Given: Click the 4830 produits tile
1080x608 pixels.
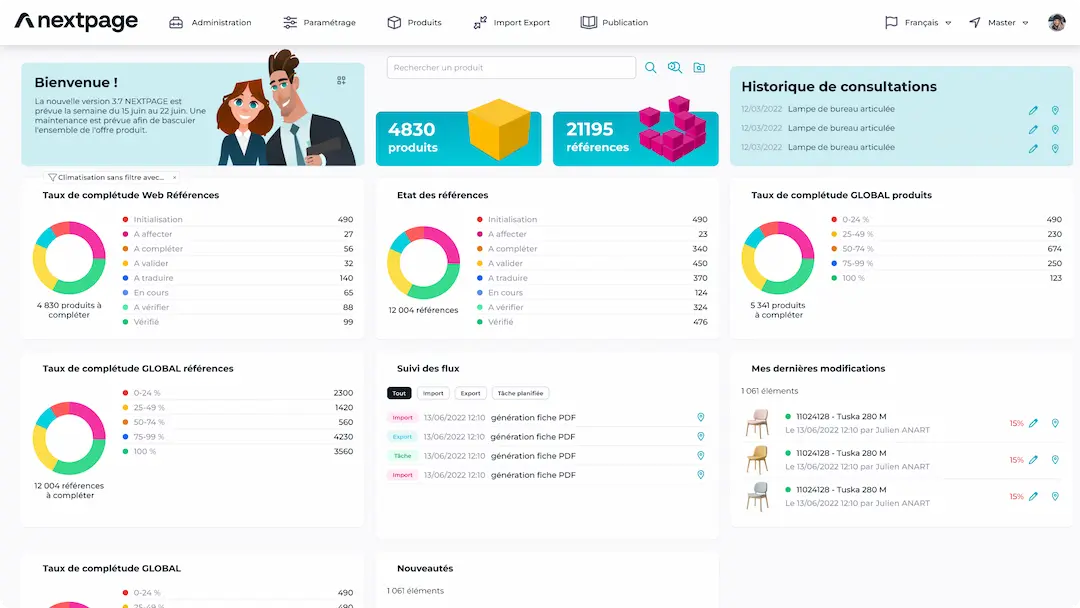Looking at the screenshot, I should point(458,138).
